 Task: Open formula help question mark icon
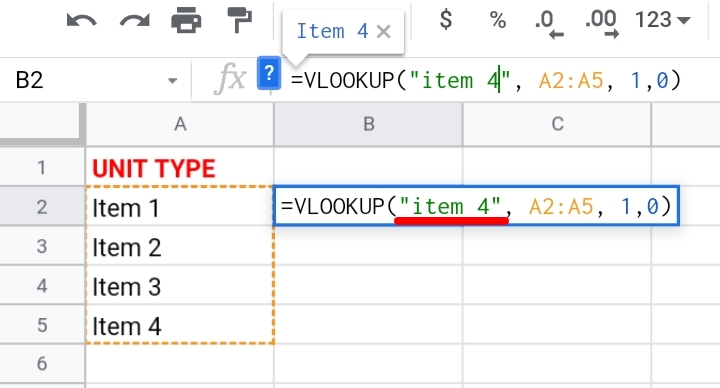coord(269,73)
